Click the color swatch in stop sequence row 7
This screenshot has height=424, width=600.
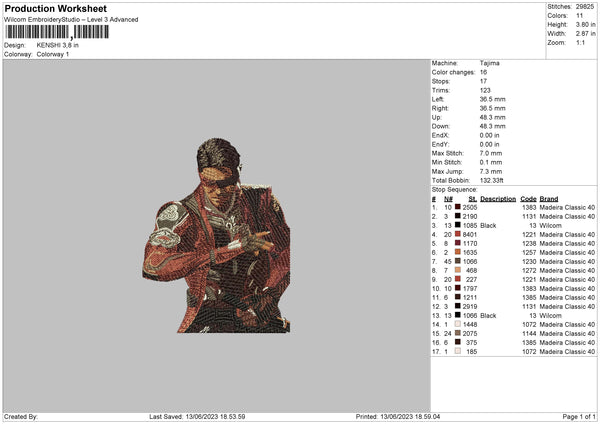457,261
